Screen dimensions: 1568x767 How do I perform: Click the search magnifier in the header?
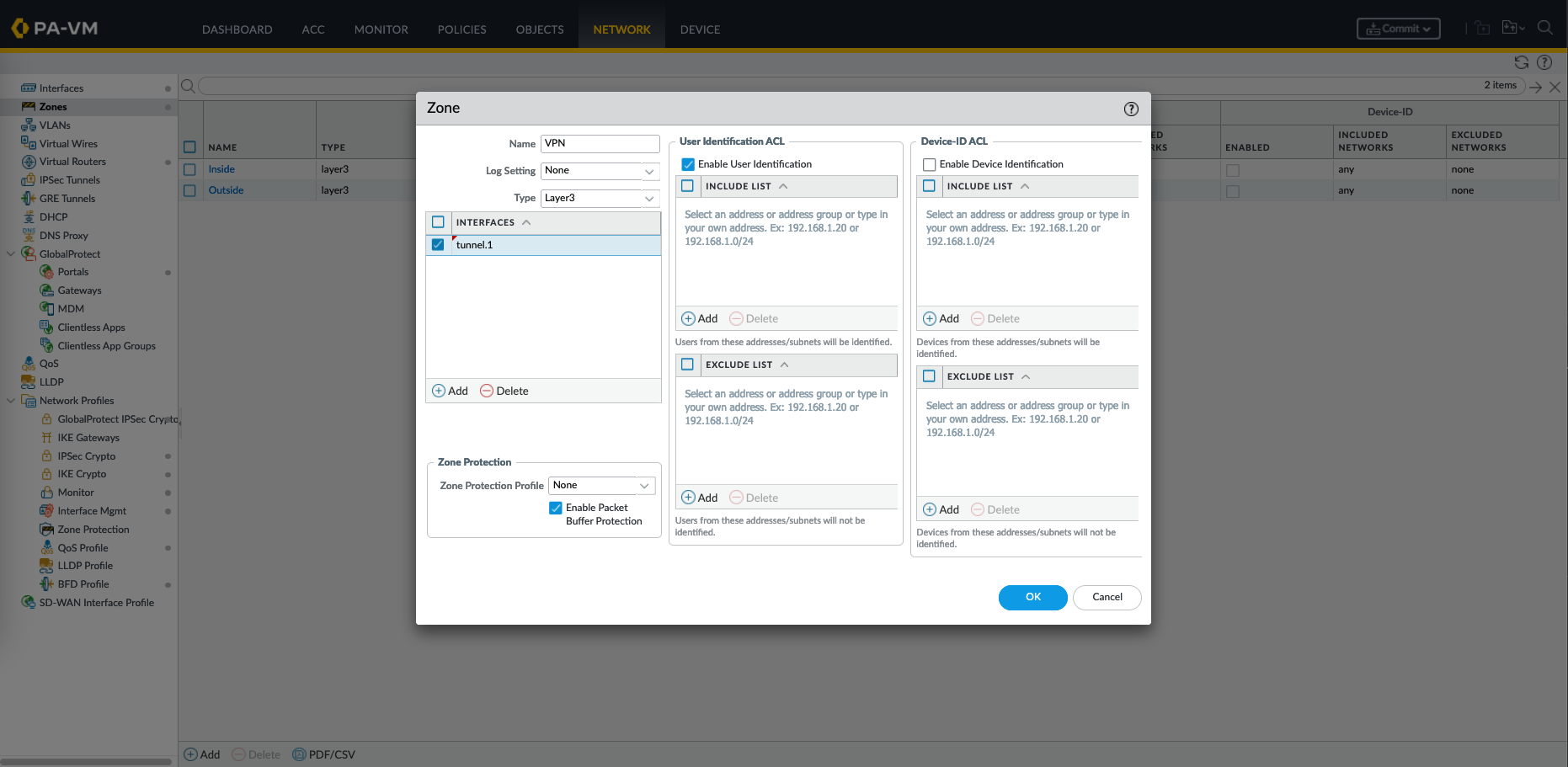(x=1544, y=28)
